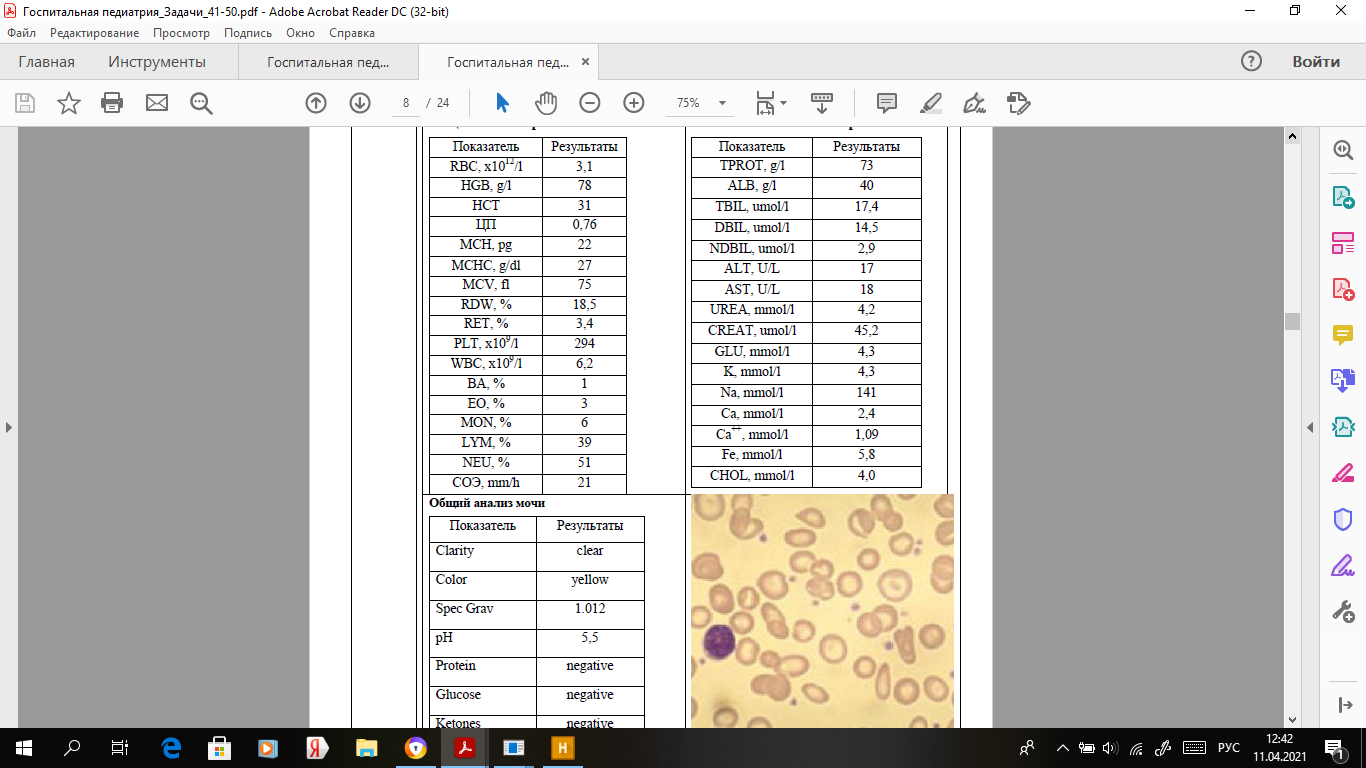Open the yellow Comment tool in sidebar

pyautogui.click(x=1343, y=335)
